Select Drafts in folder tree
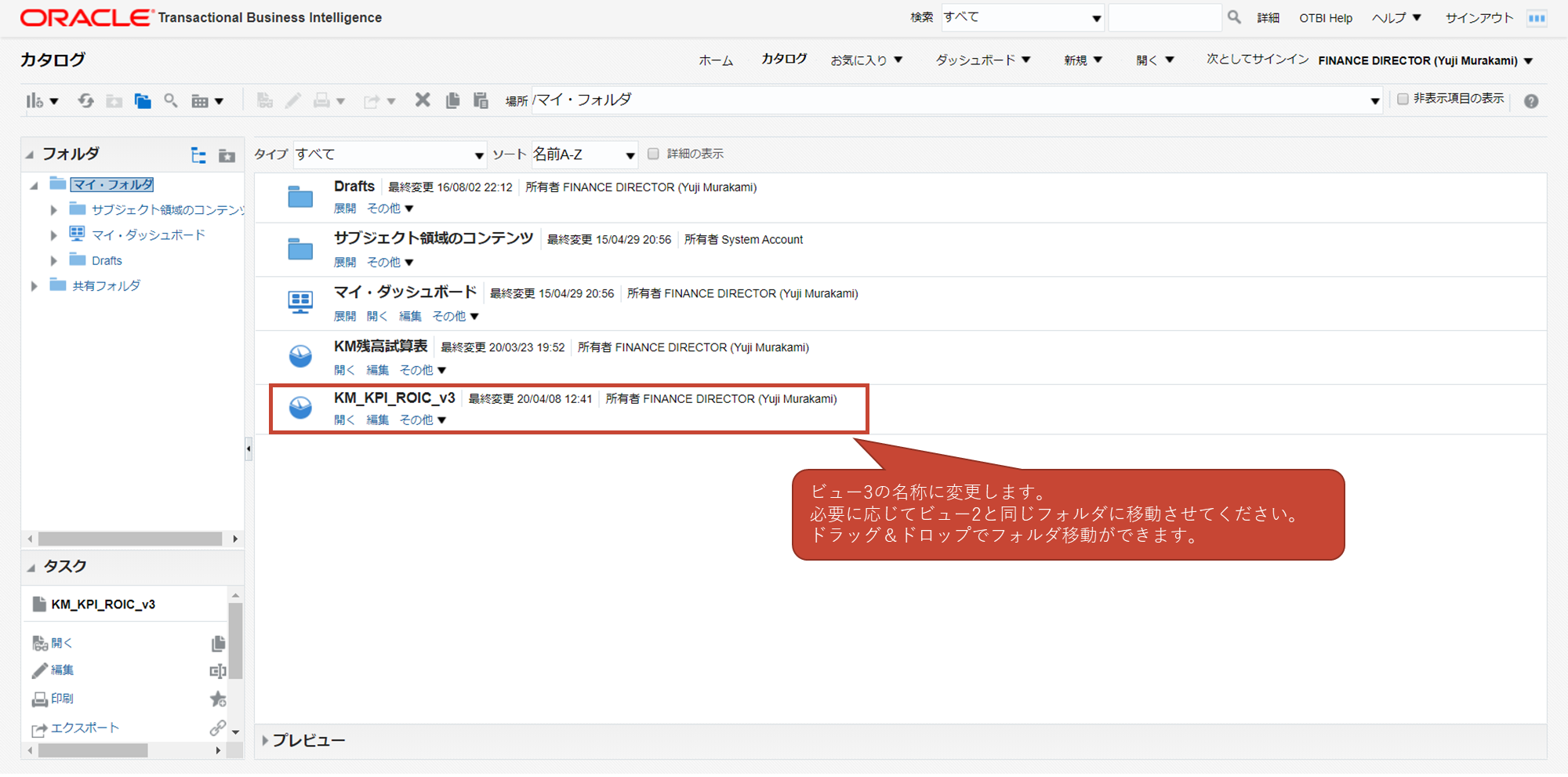This screenshot has height=777, width=1568. coord(107,261)
